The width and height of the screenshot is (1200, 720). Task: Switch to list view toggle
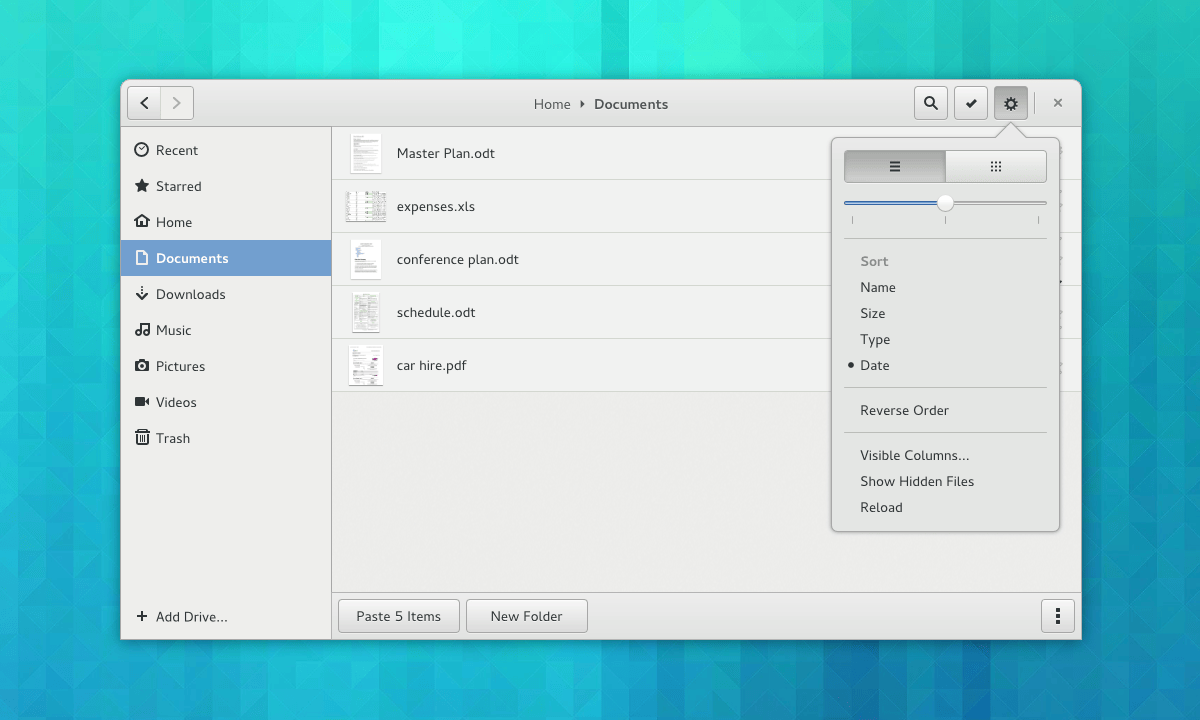[x=895, y=167]
